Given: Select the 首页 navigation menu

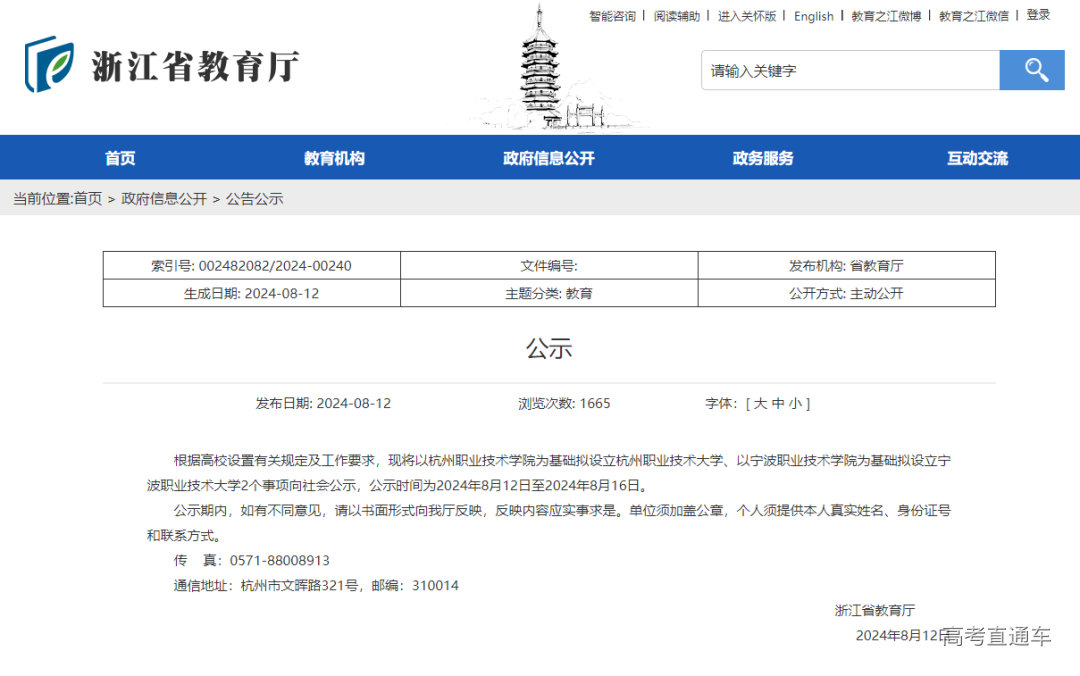Looking at the screenshot, I should pyautogui.click(x=120, y=157).
